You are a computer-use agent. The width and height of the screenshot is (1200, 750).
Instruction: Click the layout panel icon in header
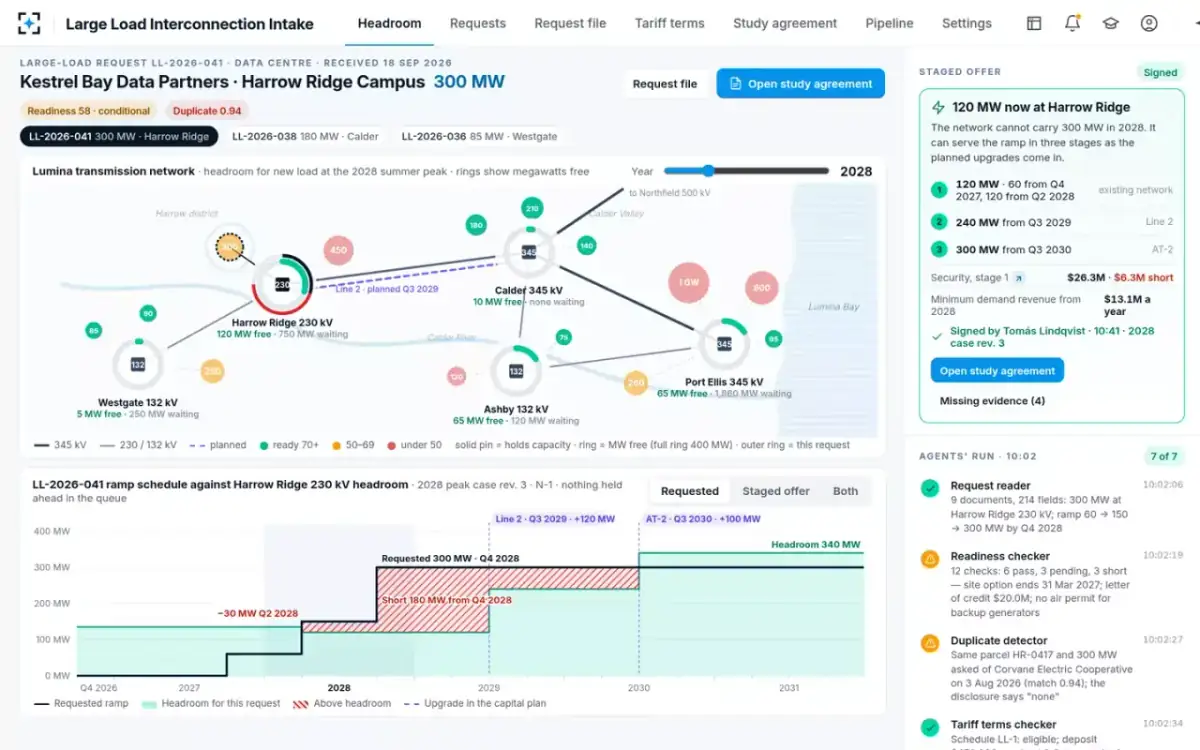point(1034,23)
